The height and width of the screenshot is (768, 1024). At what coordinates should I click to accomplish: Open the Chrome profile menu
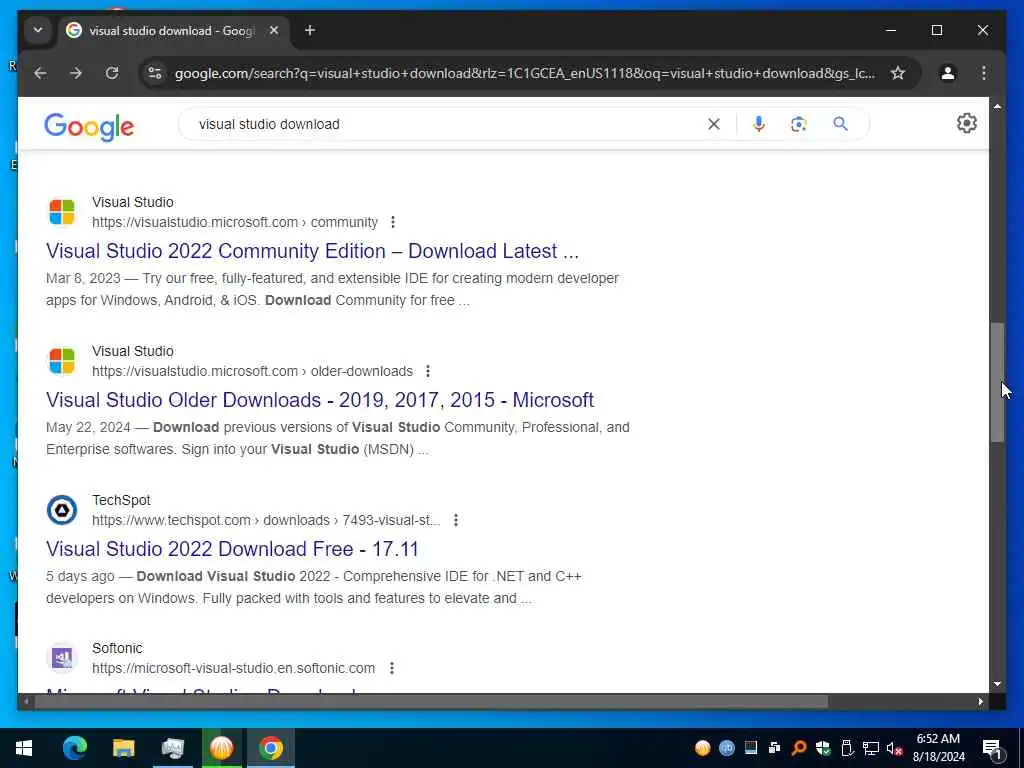[x=948, y=73]
